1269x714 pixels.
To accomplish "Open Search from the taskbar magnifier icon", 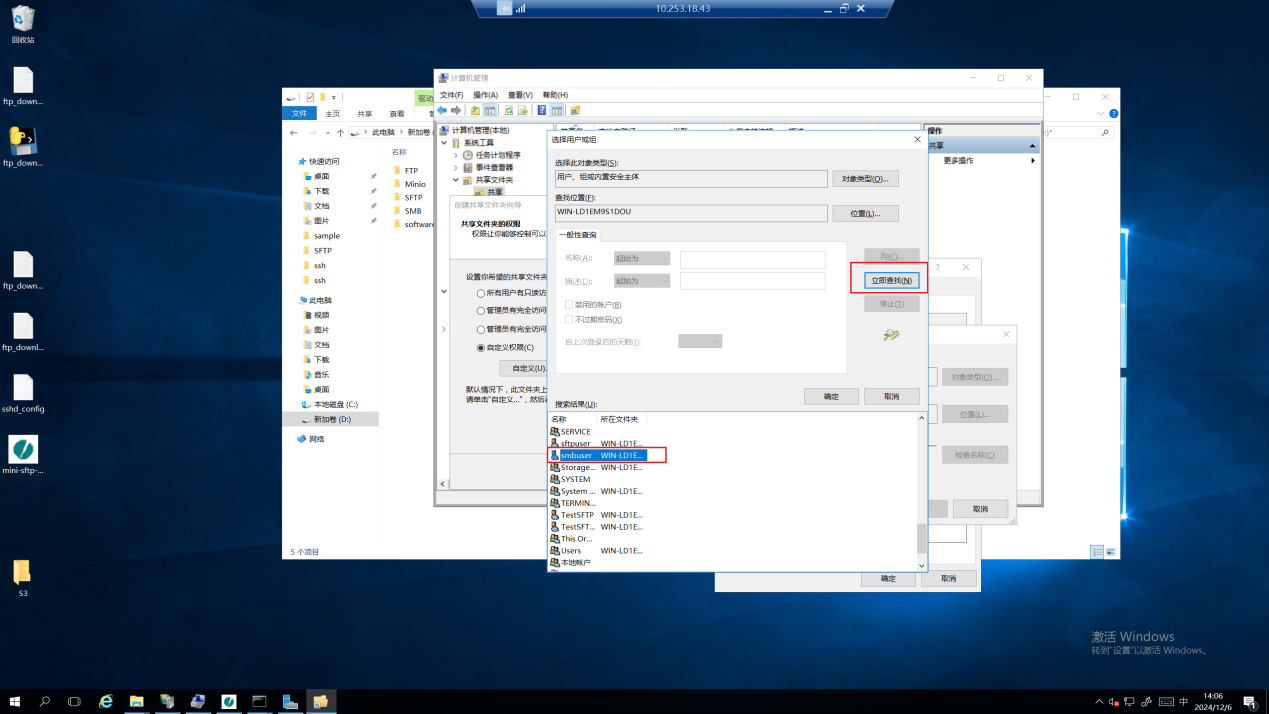I will coord(45,701).
